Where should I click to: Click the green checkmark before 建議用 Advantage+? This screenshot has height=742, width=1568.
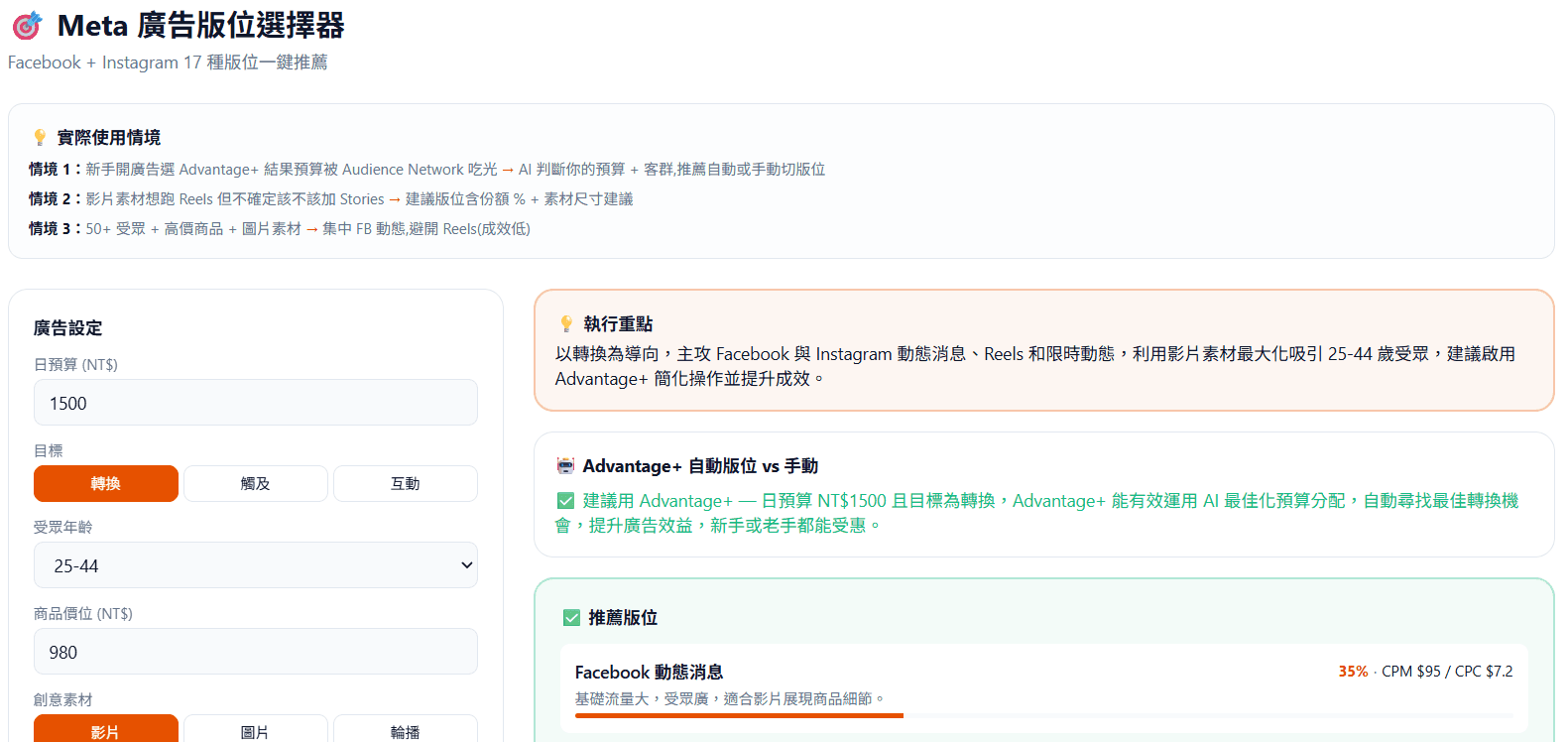pos(565,501)
